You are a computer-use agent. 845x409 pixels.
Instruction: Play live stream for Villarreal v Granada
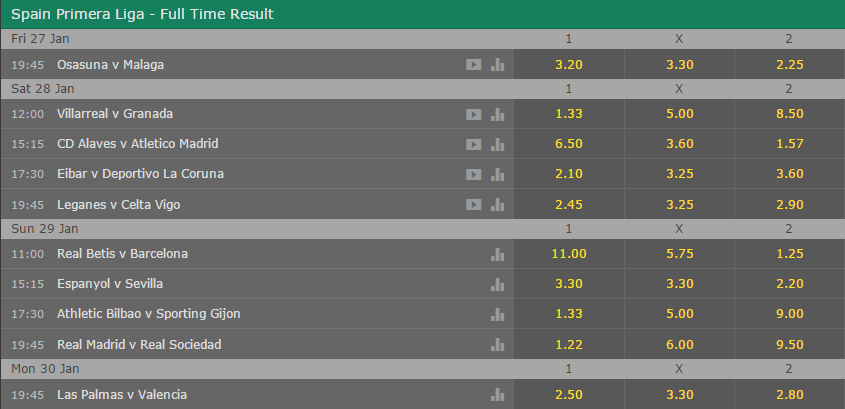pos(473,114)
